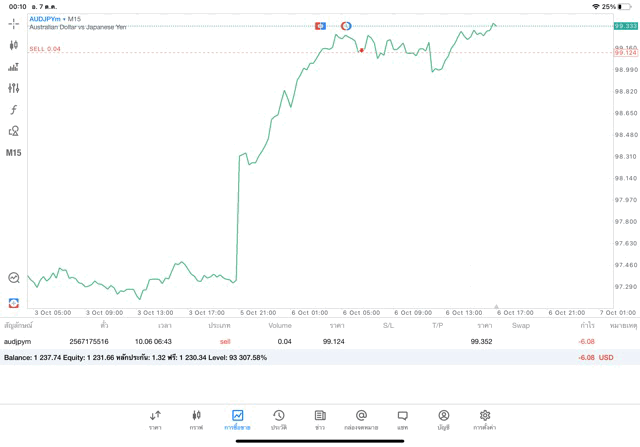This screenshot has height=447, width=640.
Task: Open the indicators list icon
Action: [14, 67]
